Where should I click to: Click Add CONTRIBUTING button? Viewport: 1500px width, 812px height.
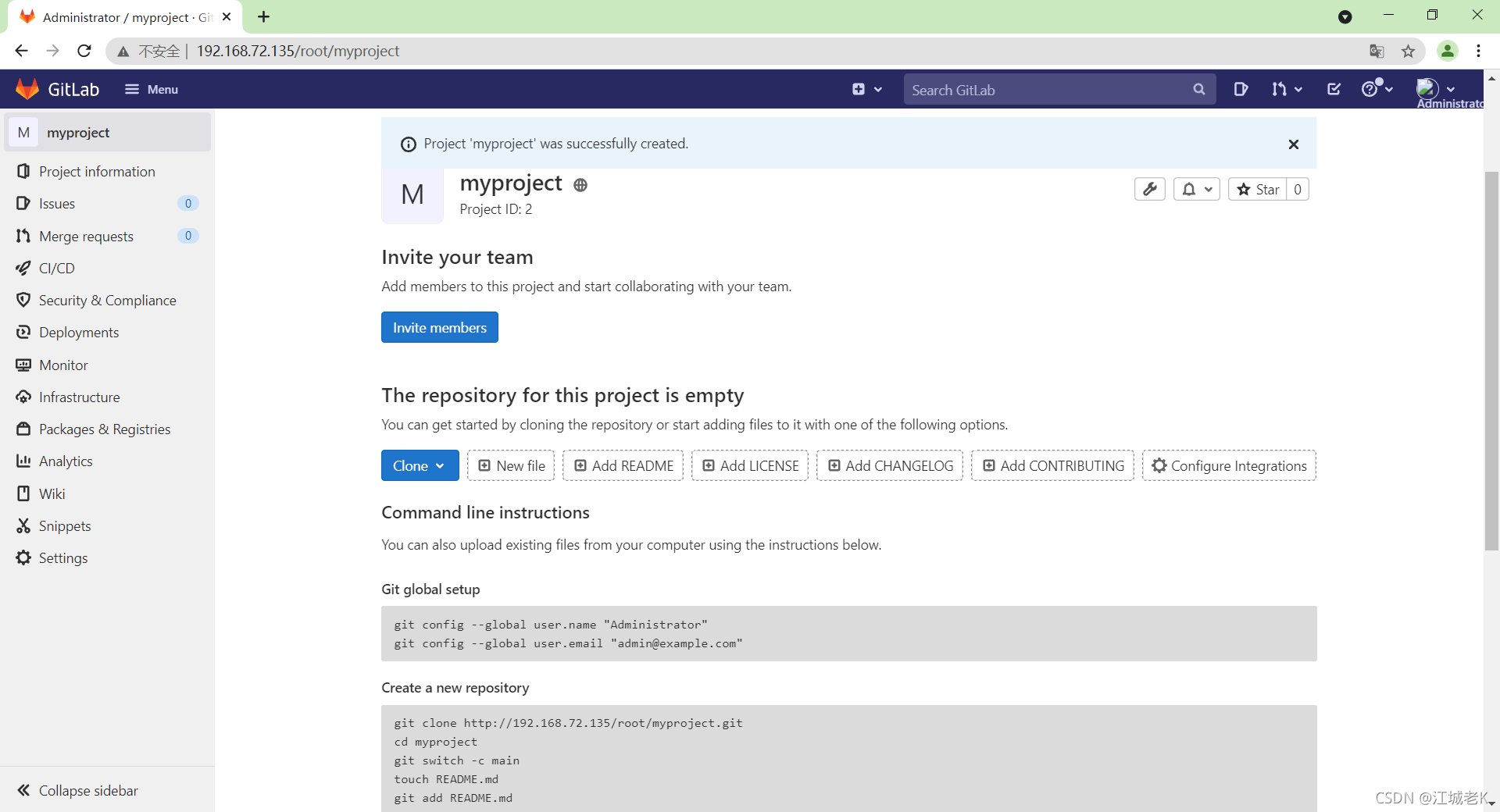click(x=1052, y=465)
